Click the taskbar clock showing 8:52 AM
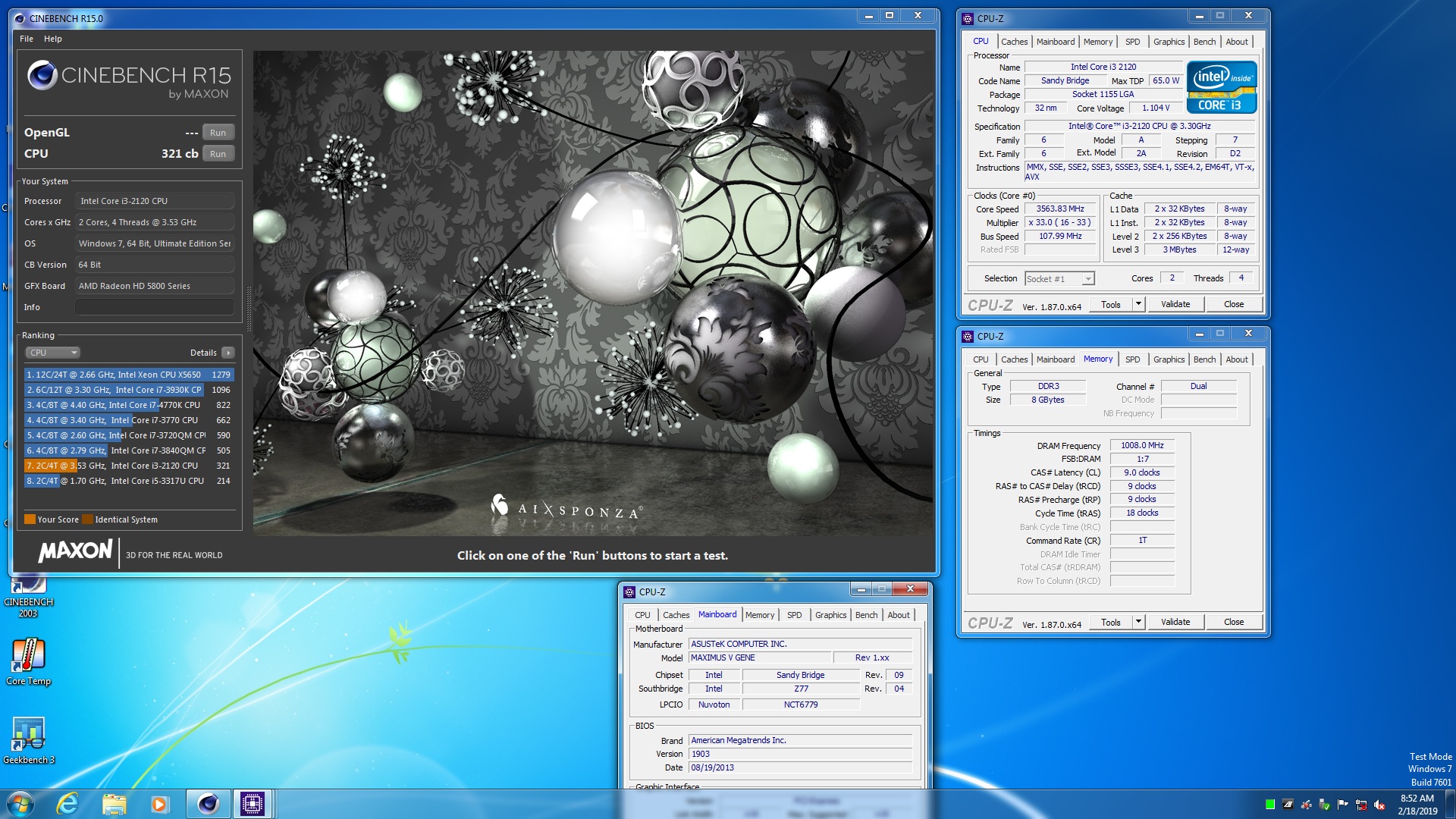 coord(1417,805)
